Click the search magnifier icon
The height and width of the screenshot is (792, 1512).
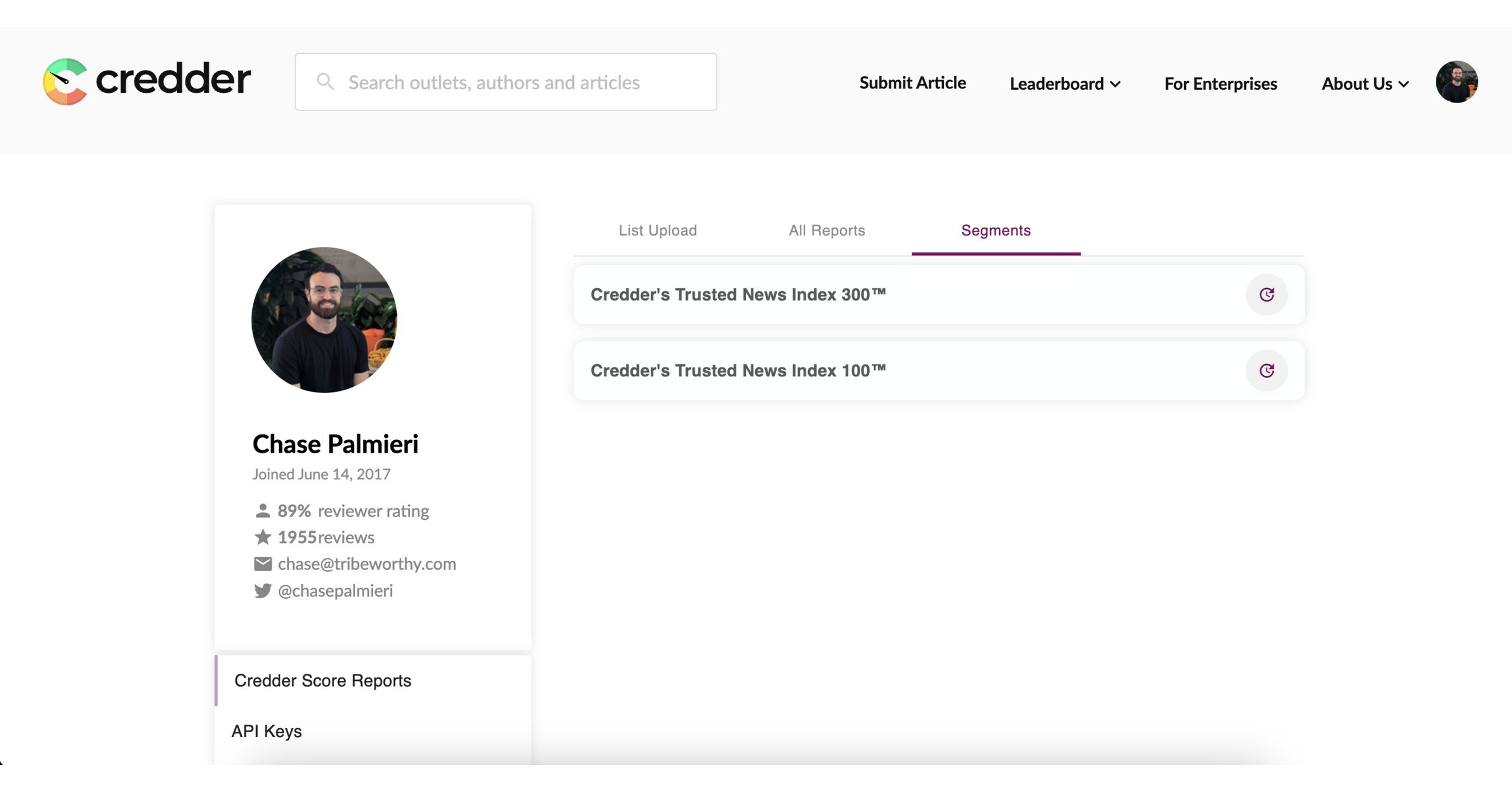(x=325, y=82)
